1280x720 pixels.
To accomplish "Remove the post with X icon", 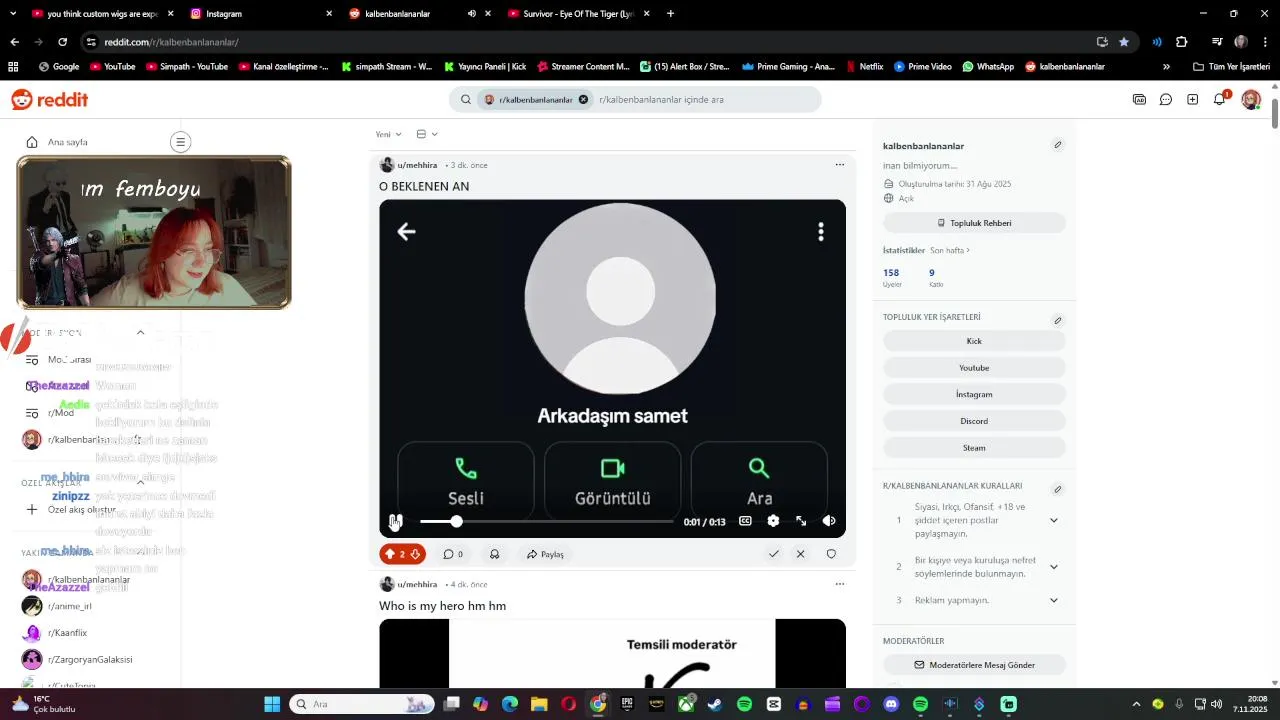I will click(800, 554).
